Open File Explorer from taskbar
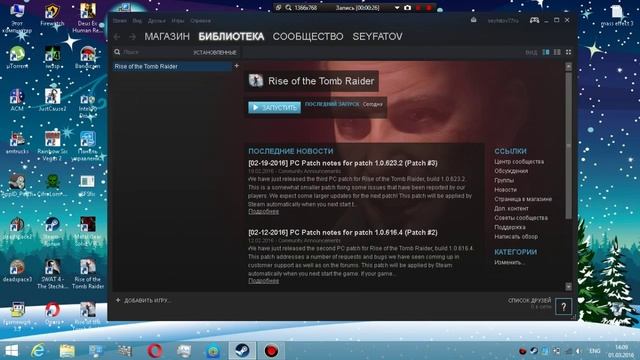Image resolution: width=640 pixels, height=360 pixels. (67, 351)
